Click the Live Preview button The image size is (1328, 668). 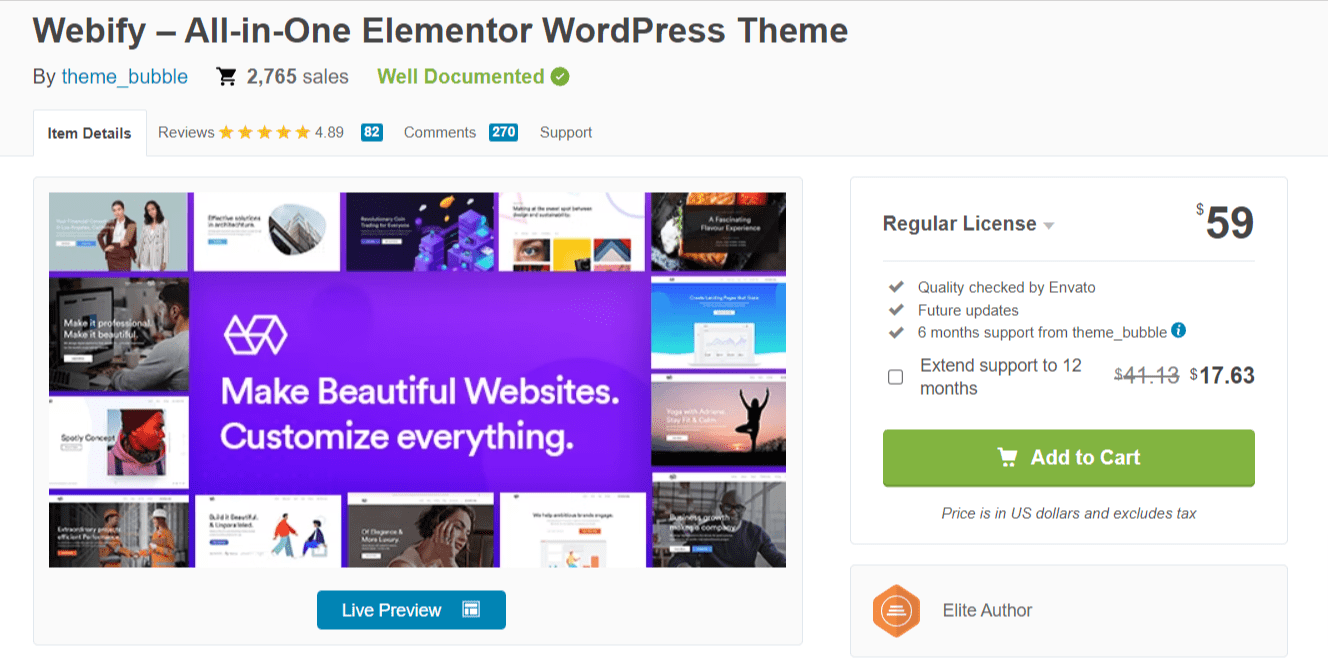[411, 610]
